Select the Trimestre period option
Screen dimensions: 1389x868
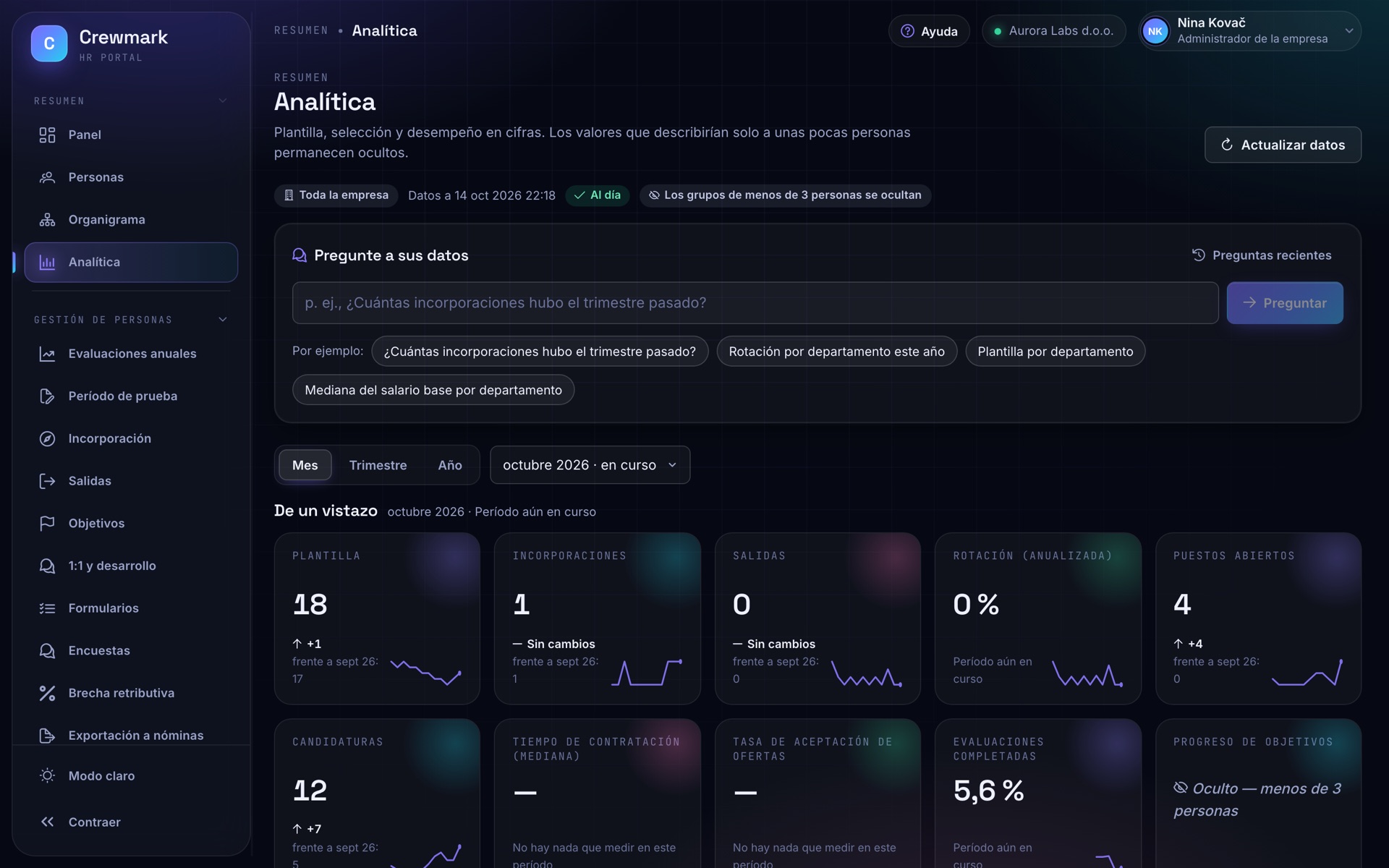tap(378, 465)
